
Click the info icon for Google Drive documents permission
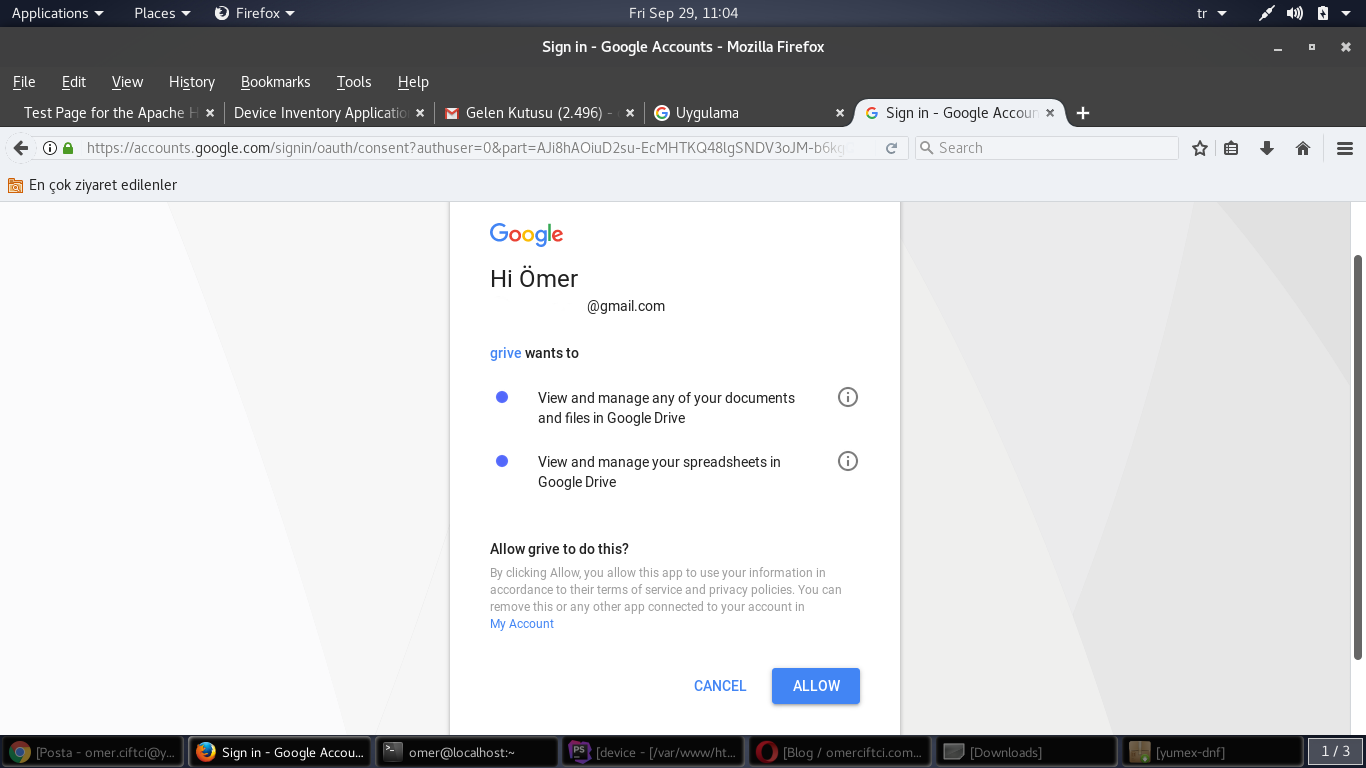847,397
